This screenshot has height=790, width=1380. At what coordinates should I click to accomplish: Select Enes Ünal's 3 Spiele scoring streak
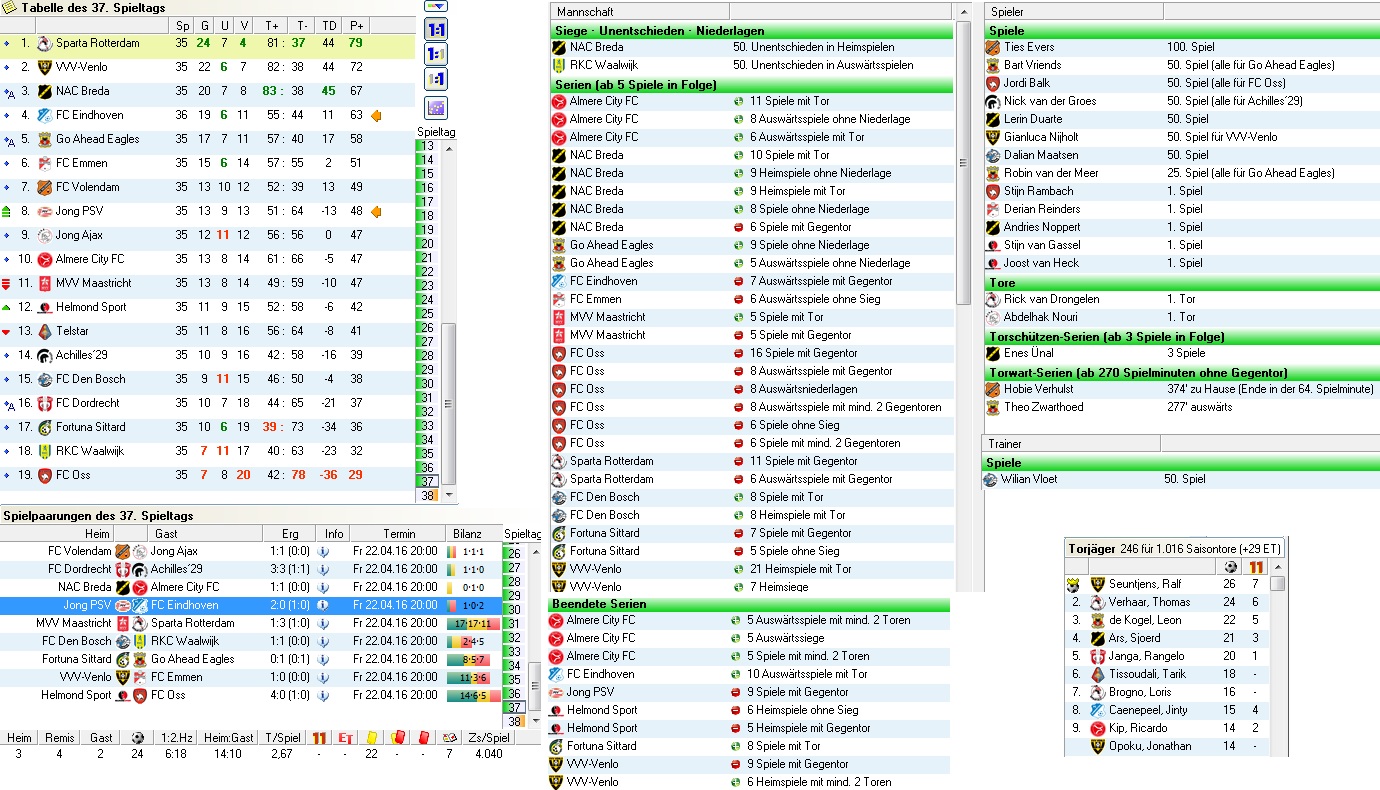(1181, 353)
